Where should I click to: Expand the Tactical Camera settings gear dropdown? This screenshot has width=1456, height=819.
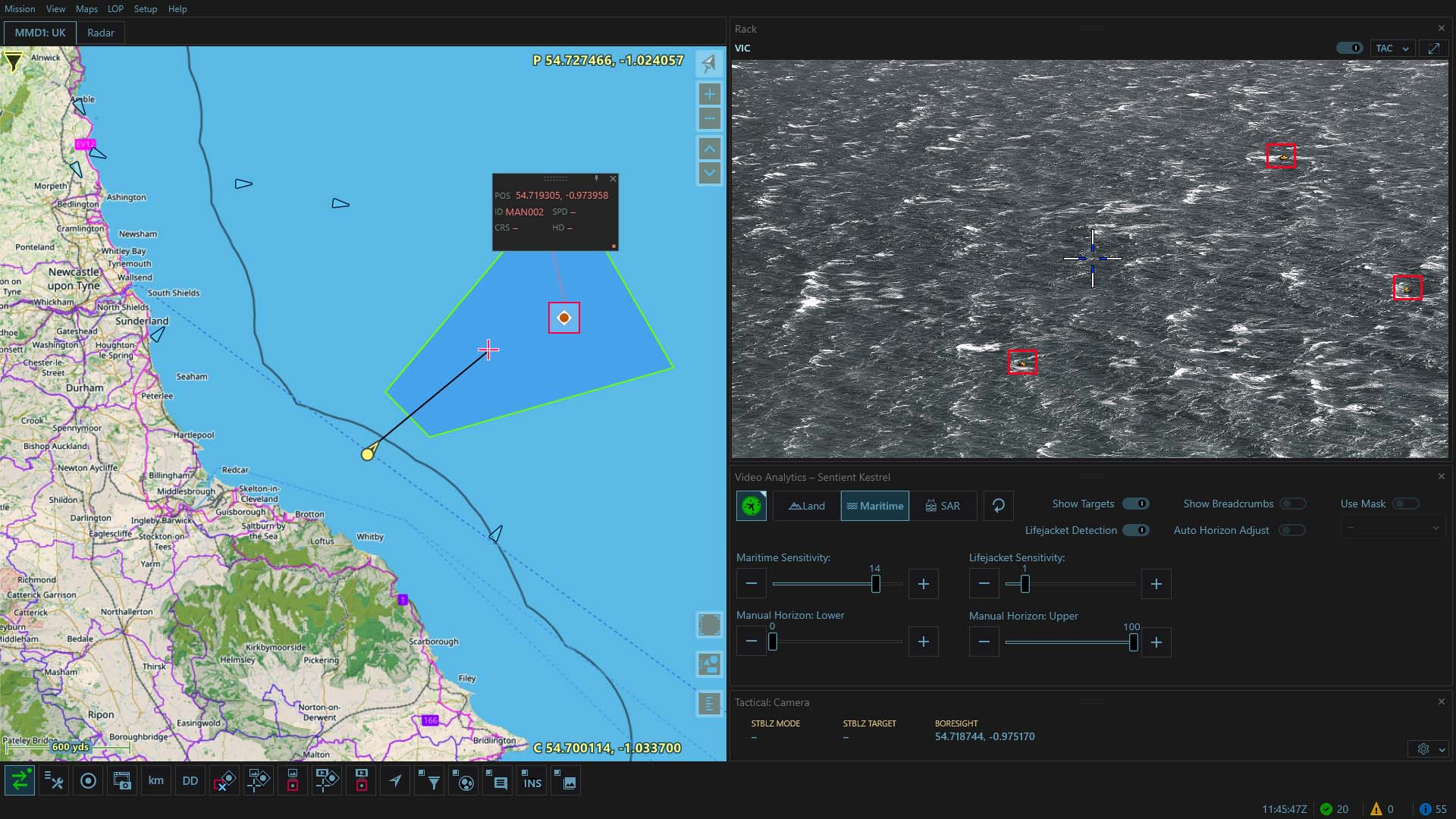(x=1429, y=749)
